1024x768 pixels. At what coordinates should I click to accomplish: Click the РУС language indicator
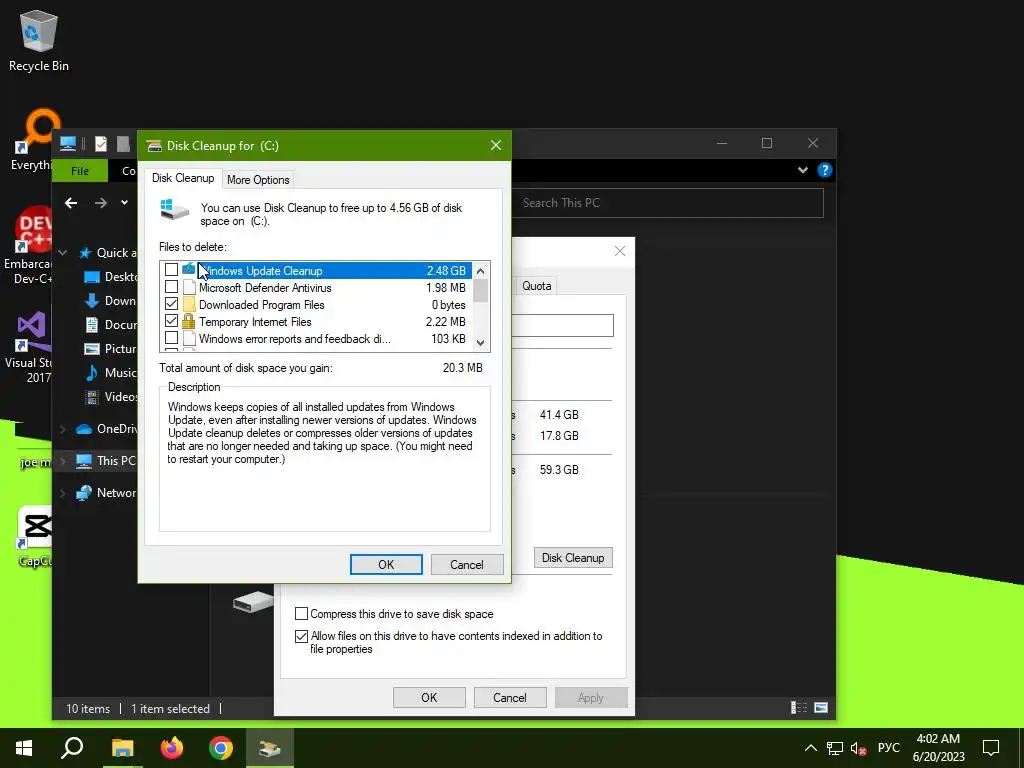(888, 748)
